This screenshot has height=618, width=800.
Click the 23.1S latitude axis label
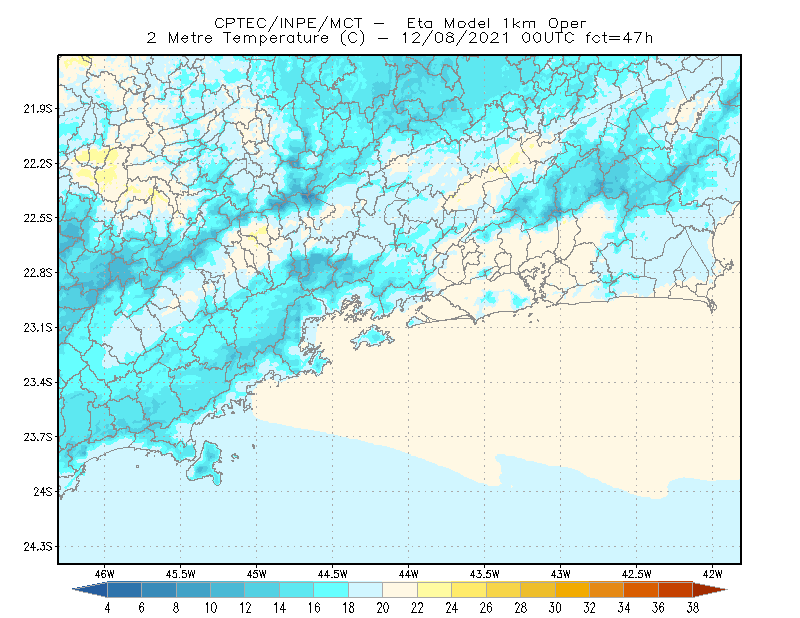[x=38, y=327]
